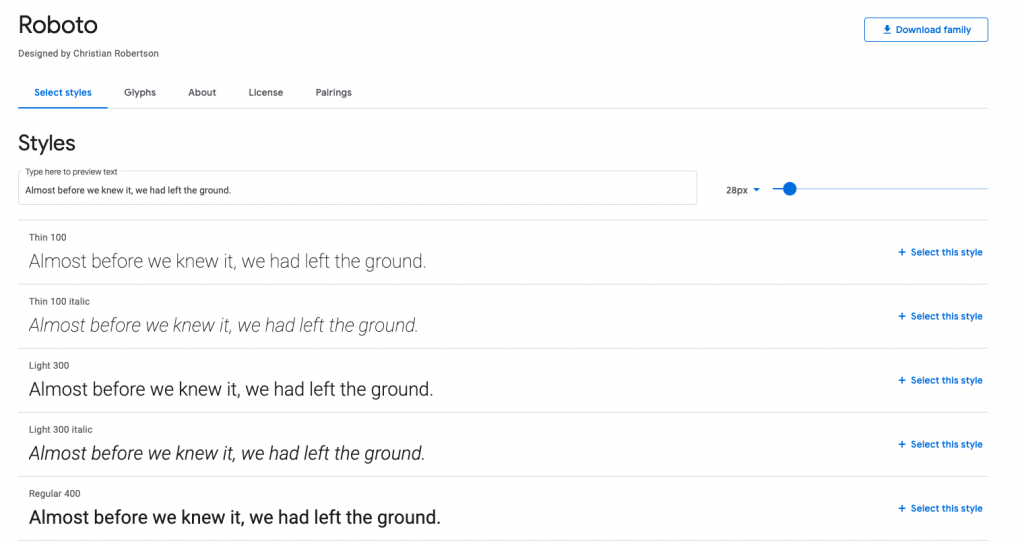Choose Select this style for Light 300
The image size is (1024, 544).
click(x=946, y=381)
